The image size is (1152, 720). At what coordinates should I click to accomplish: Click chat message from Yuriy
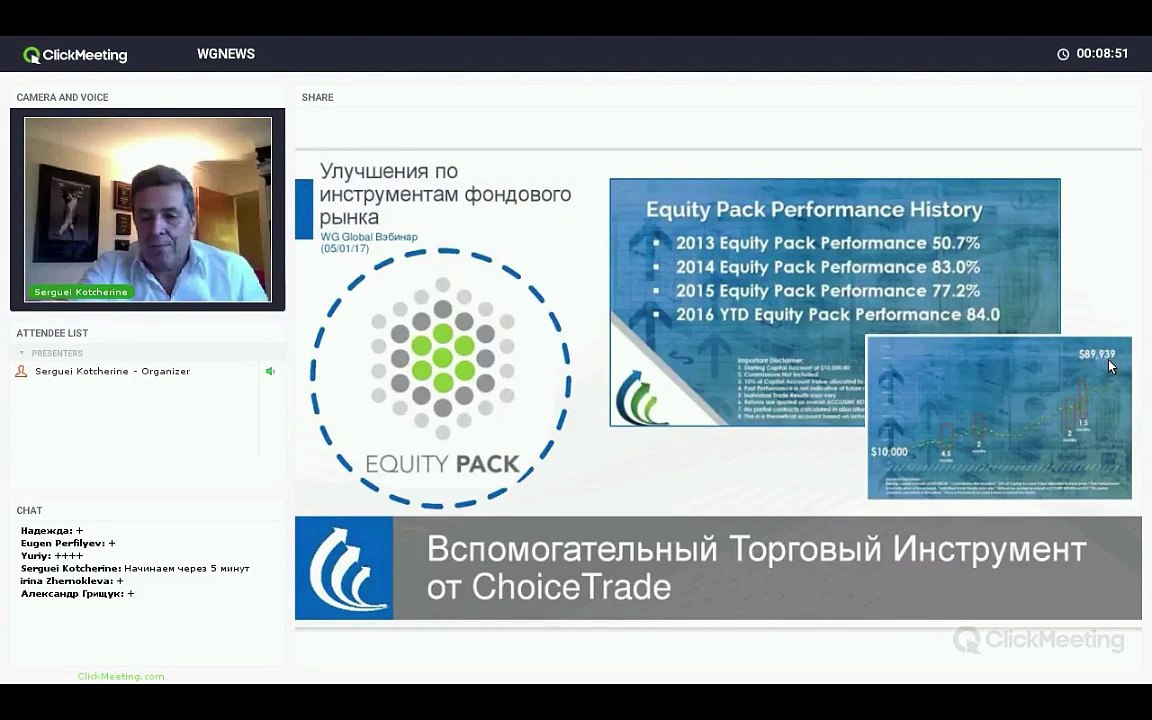coord(52,555)
